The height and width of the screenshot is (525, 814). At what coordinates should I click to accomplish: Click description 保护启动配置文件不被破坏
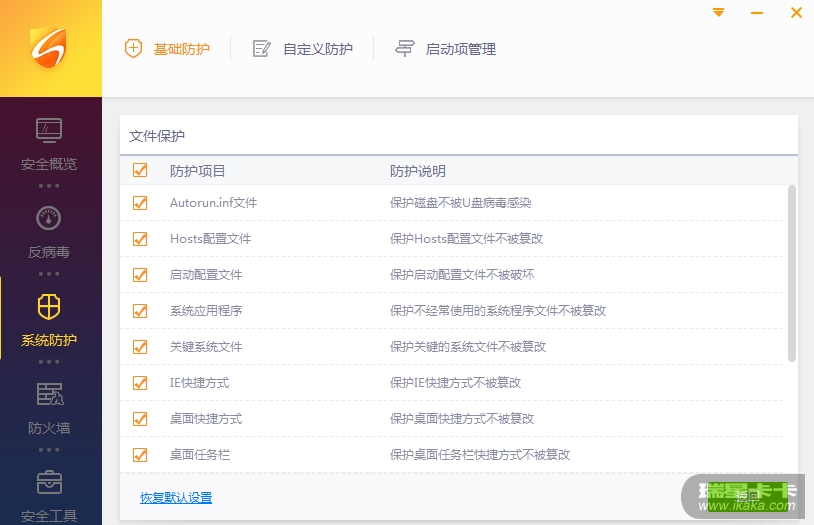tap(462, 274)
